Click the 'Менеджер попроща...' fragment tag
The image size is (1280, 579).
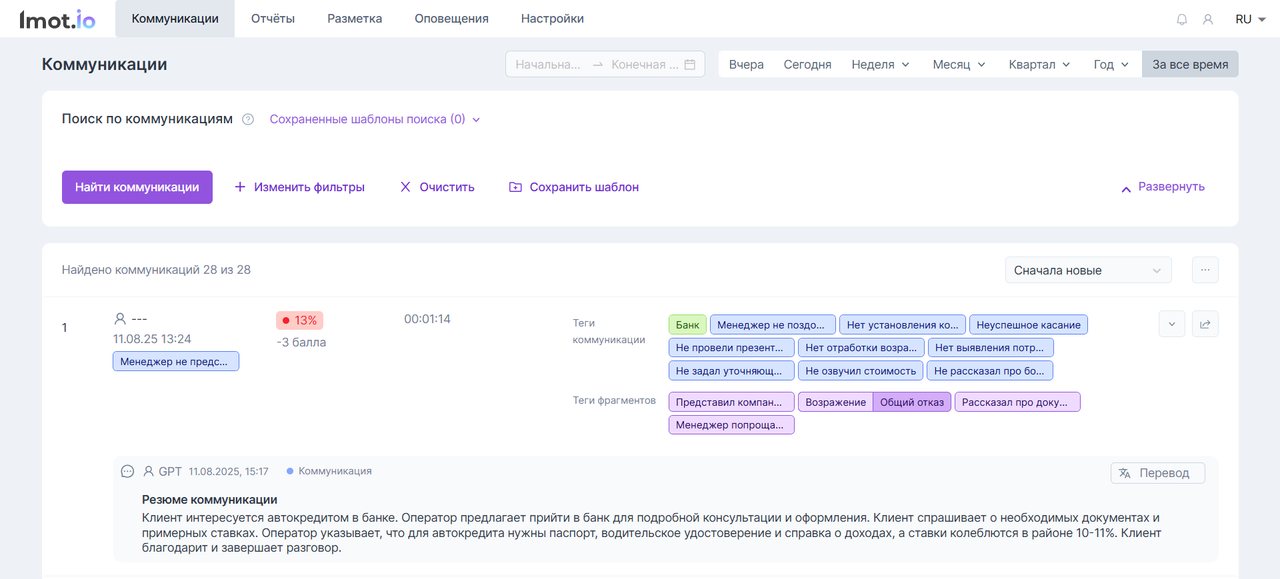(732, 425)
